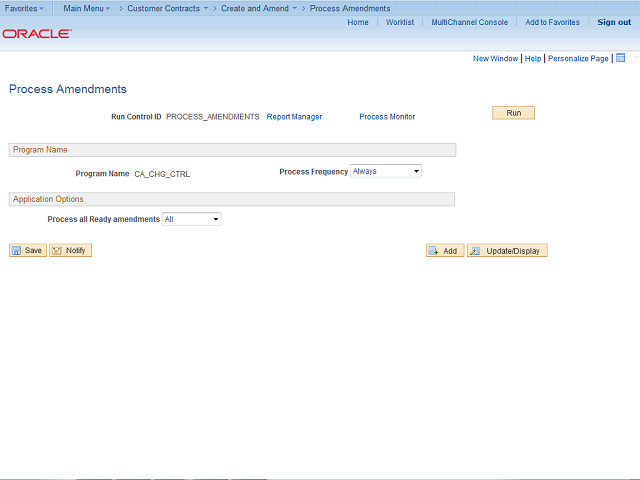Open the MultiChannel Console link

click(x=469, y=22)
